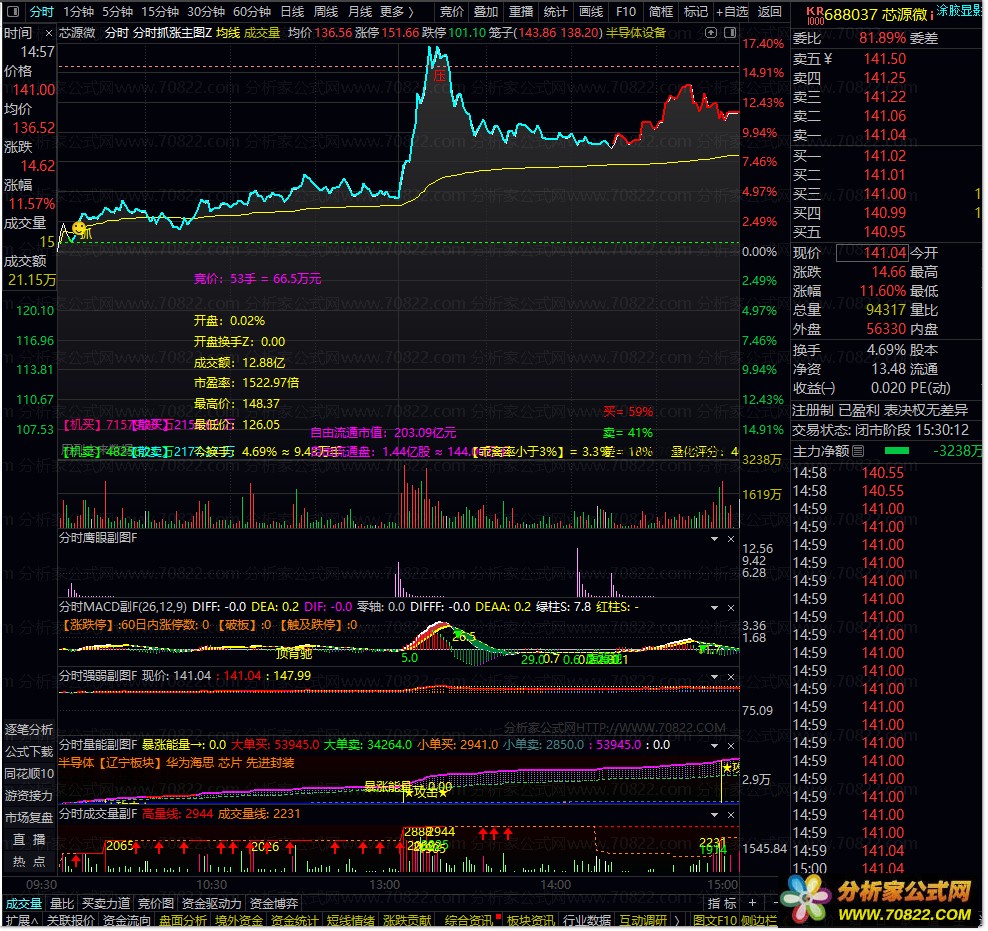Click the 重播 replay button
This screenshot has width=988, height=931.
522,12
